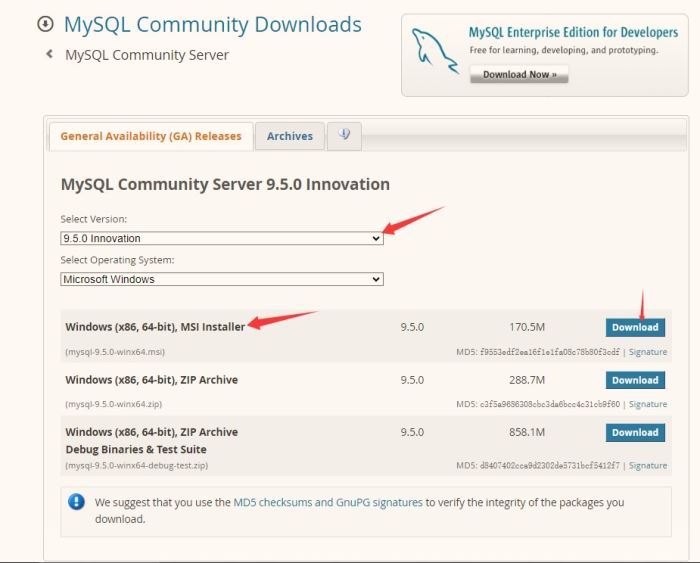
Task: View Signature for debug-test ZIP
Action: (x=648, y=465)
